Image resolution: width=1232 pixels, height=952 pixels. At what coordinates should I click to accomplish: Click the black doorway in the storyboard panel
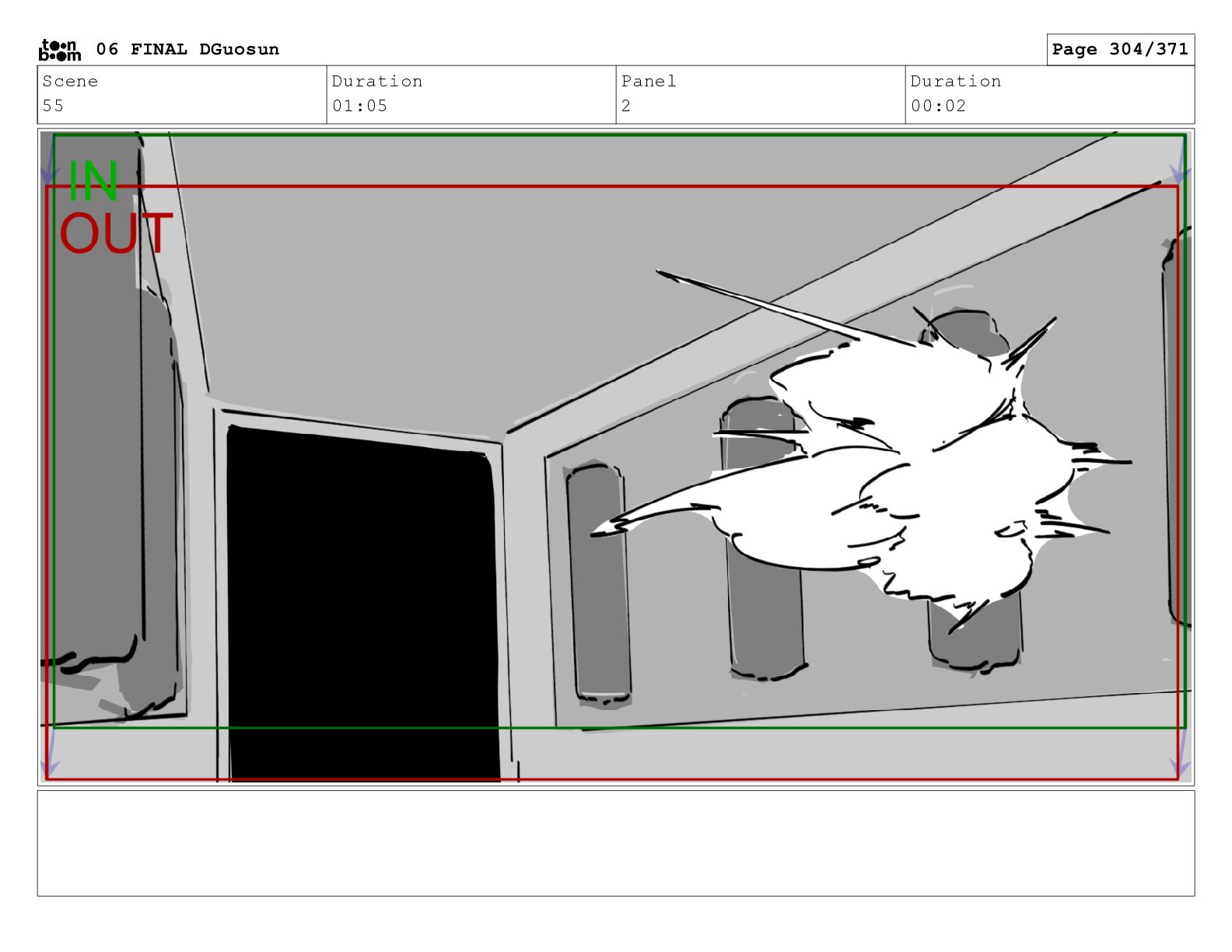362,604
